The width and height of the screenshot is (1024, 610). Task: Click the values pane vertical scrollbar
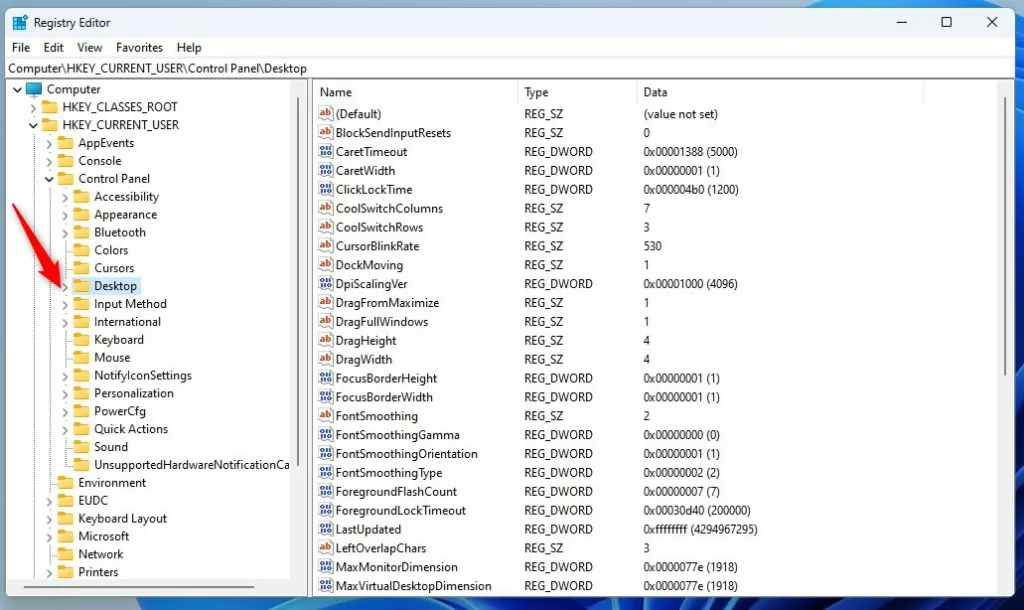pos(1004,236)
